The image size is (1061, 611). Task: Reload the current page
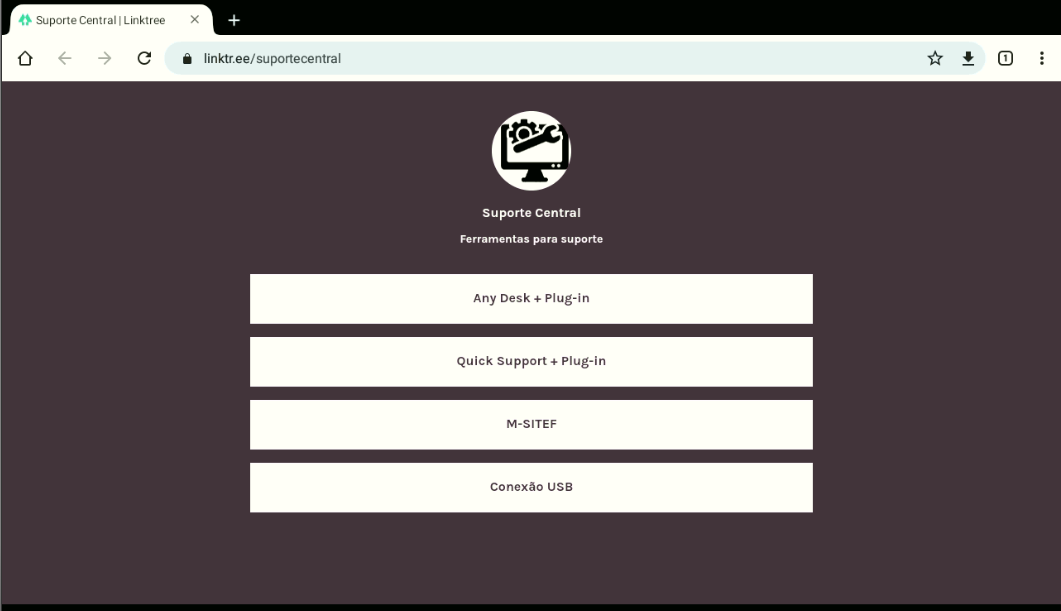[x=144, y=58]
